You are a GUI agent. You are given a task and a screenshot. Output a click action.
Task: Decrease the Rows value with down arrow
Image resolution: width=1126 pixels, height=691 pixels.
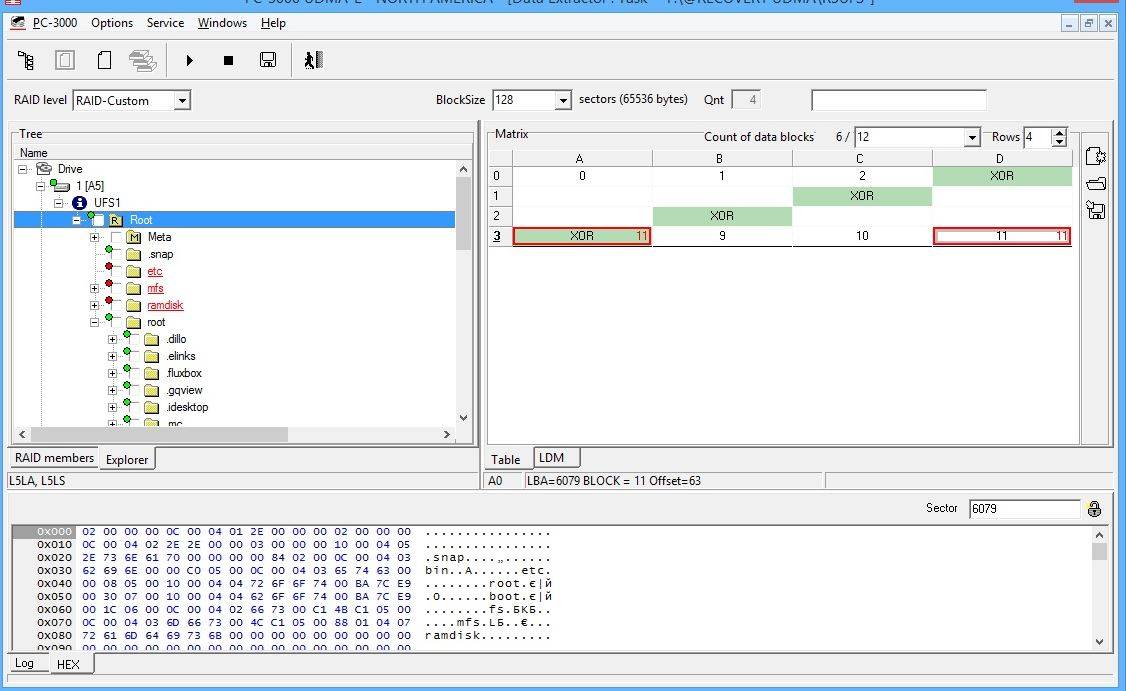[1059, 142]
